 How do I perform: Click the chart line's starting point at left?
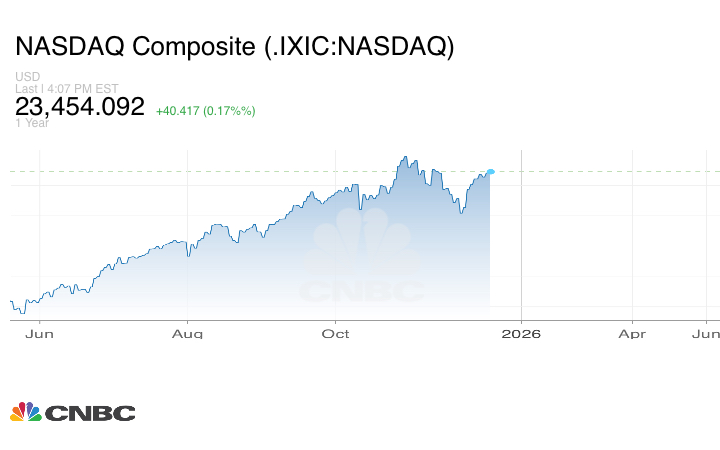click(11, 300)
